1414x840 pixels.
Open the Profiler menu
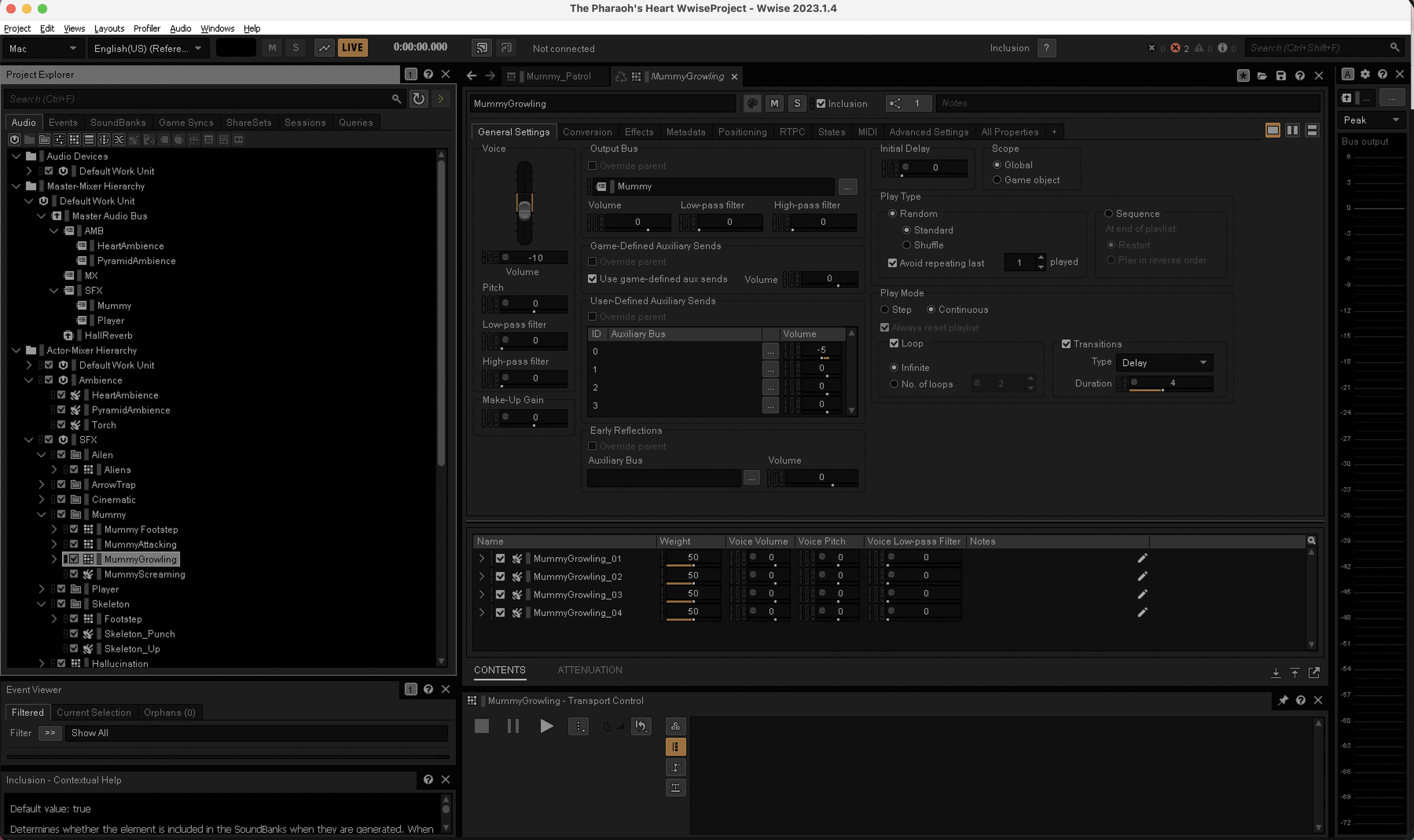point(146,28)
